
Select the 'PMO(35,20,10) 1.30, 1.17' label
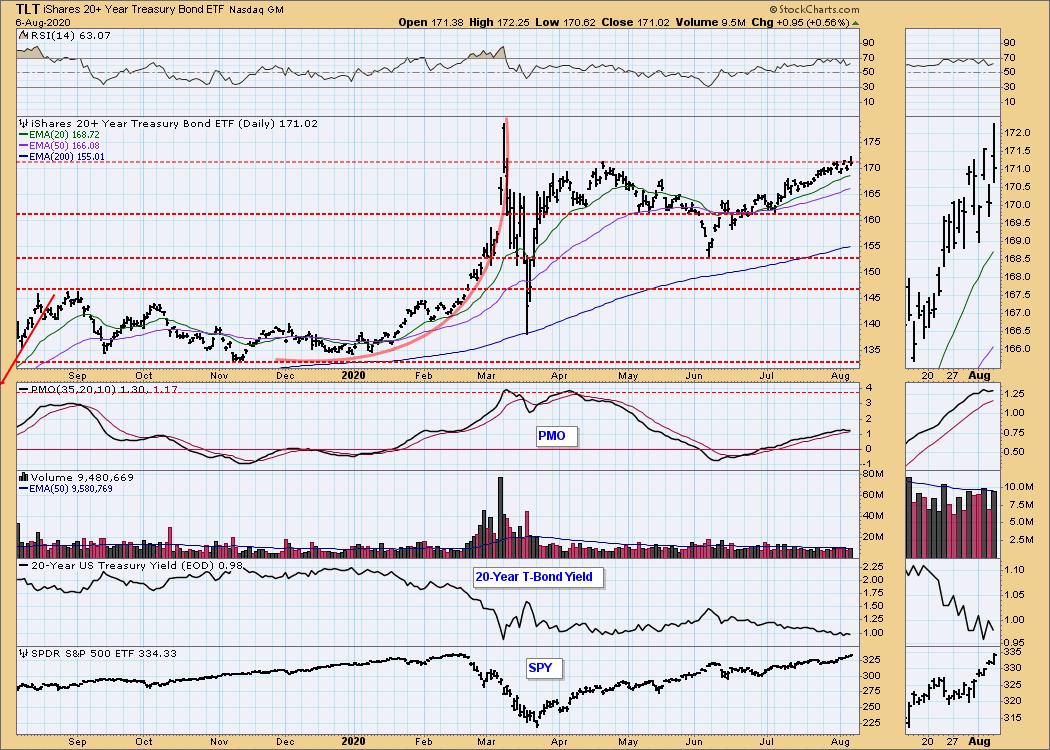[x=104, y=388]
